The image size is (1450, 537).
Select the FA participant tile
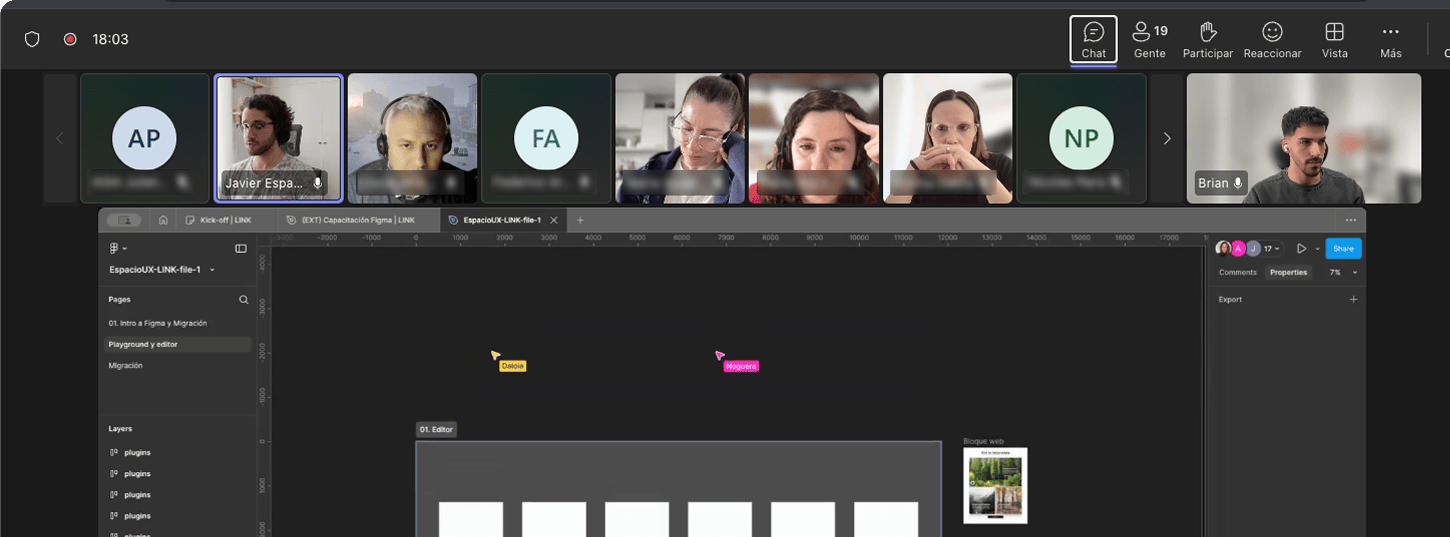point(546,138)
